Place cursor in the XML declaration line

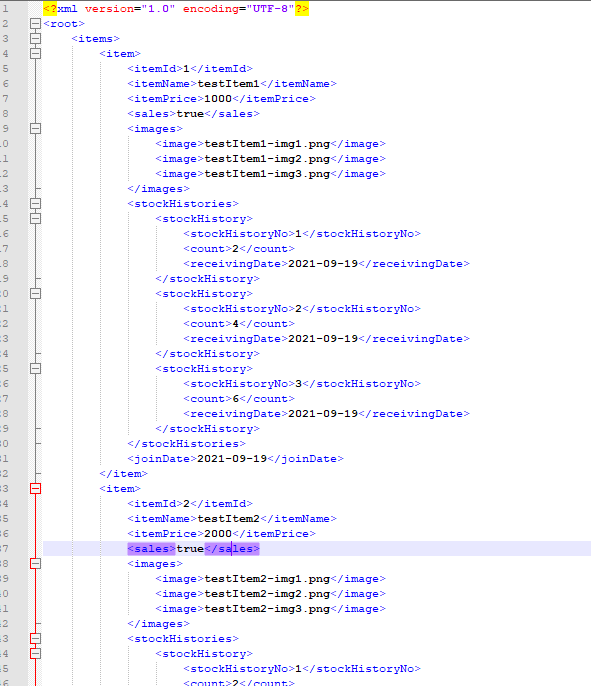[176, 9]
